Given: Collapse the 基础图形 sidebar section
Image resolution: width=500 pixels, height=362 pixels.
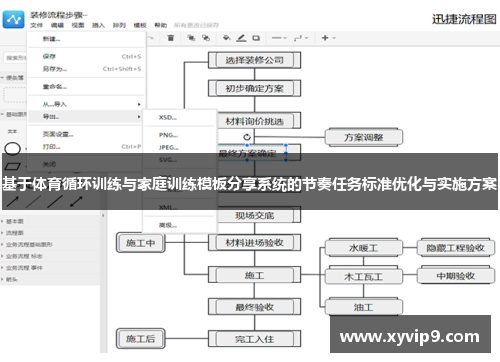Looking at the screenshot, I should click(x=14, y=114).
